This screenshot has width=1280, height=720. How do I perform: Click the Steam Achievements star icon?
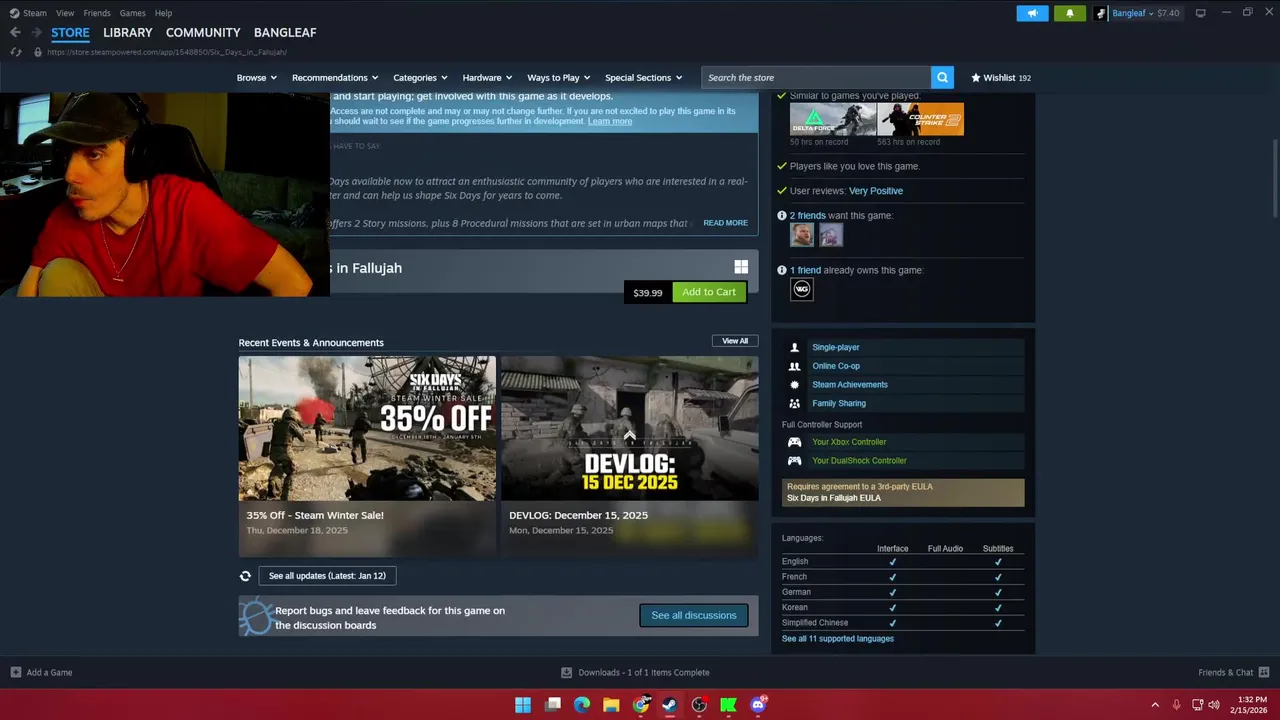[795, 385]
